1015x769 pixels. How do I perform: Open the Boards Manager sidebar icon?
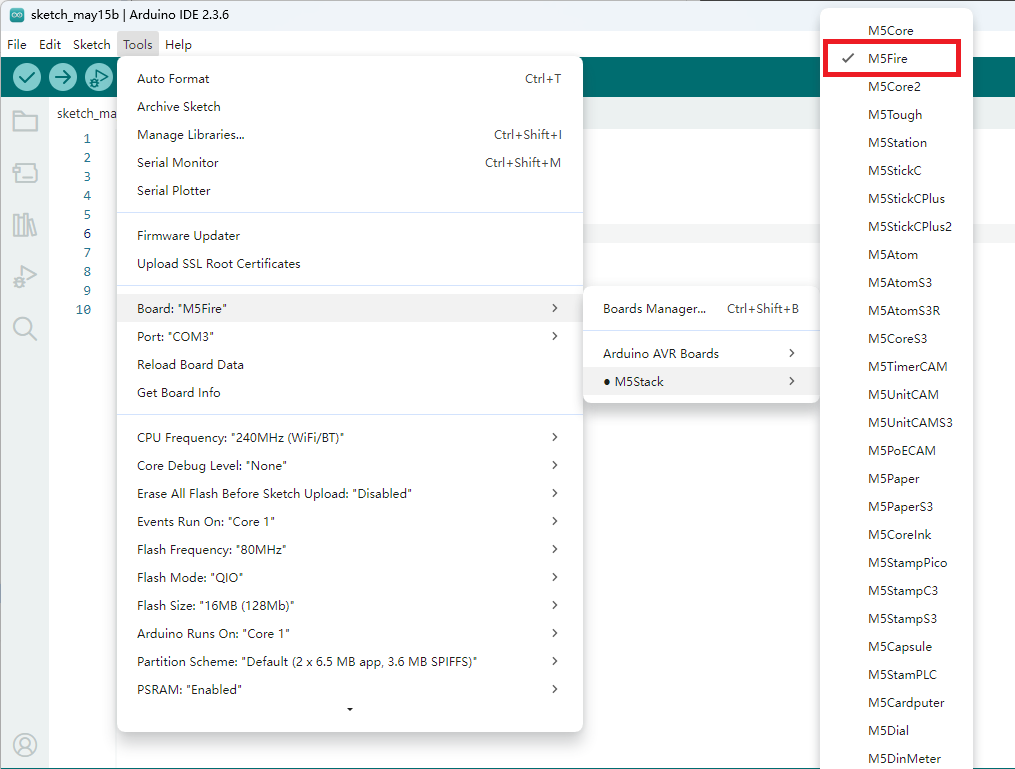pyautogui.click(x=25, y=173)
